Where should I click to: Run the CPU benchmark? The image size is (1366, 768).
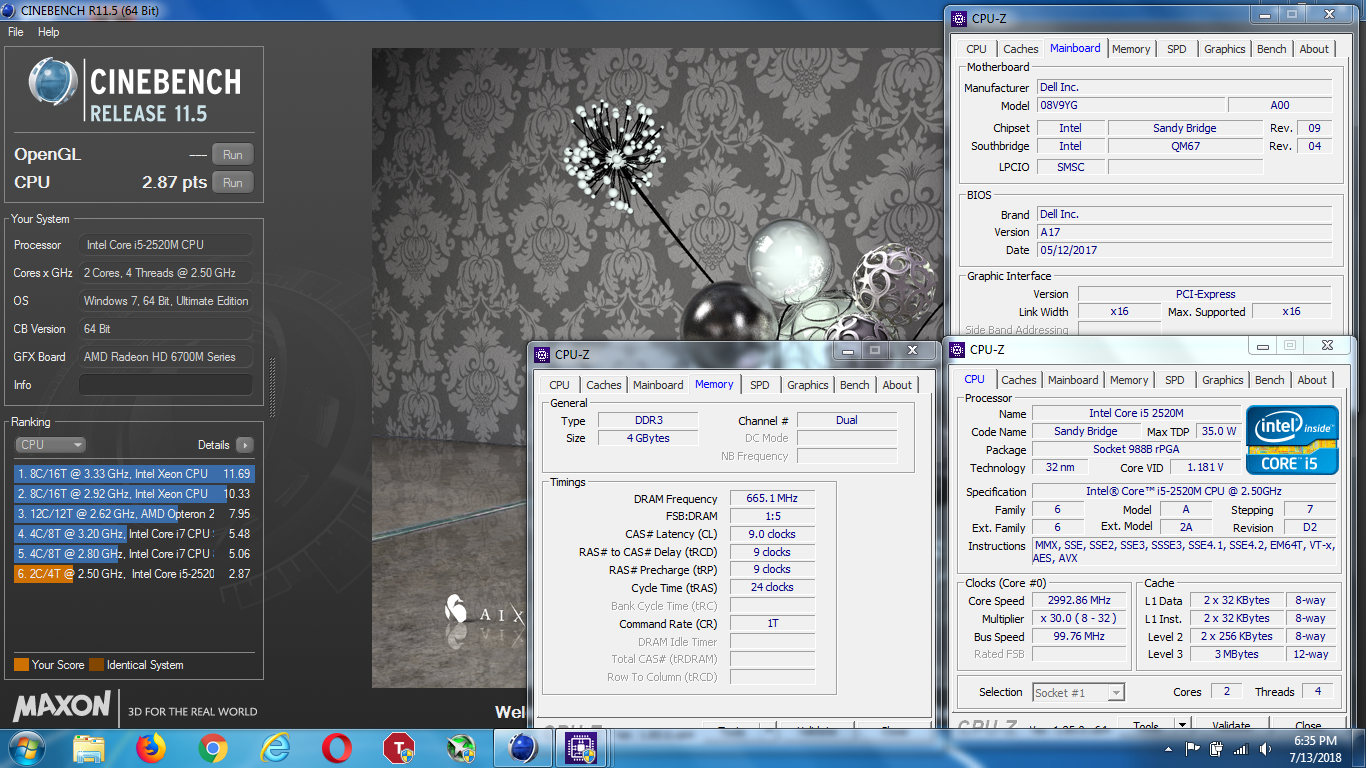point(232,183)
